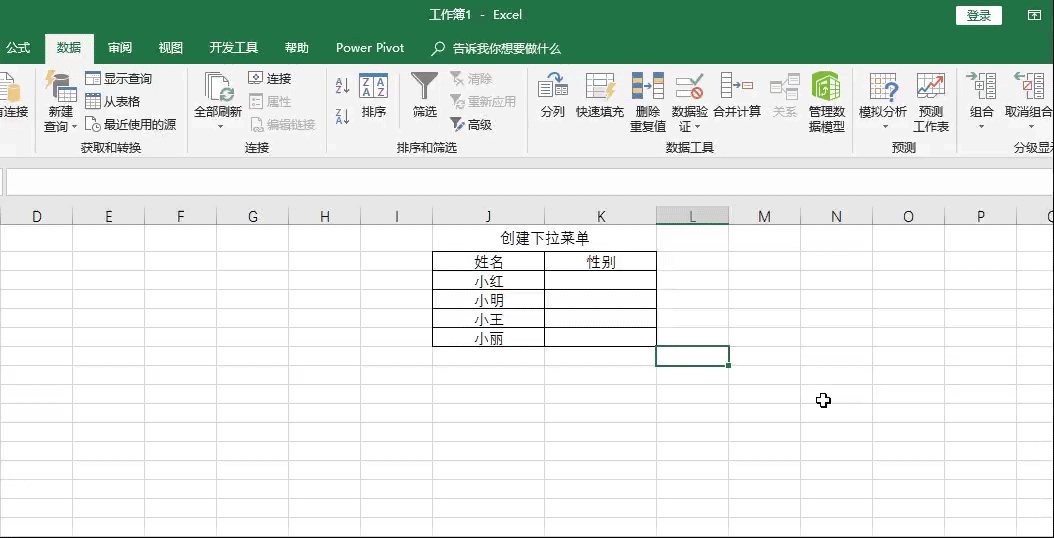Click the 取消组合 (Ungroup) icon
Viewport: 1054px width, 538px height.
coord(1028,86)
